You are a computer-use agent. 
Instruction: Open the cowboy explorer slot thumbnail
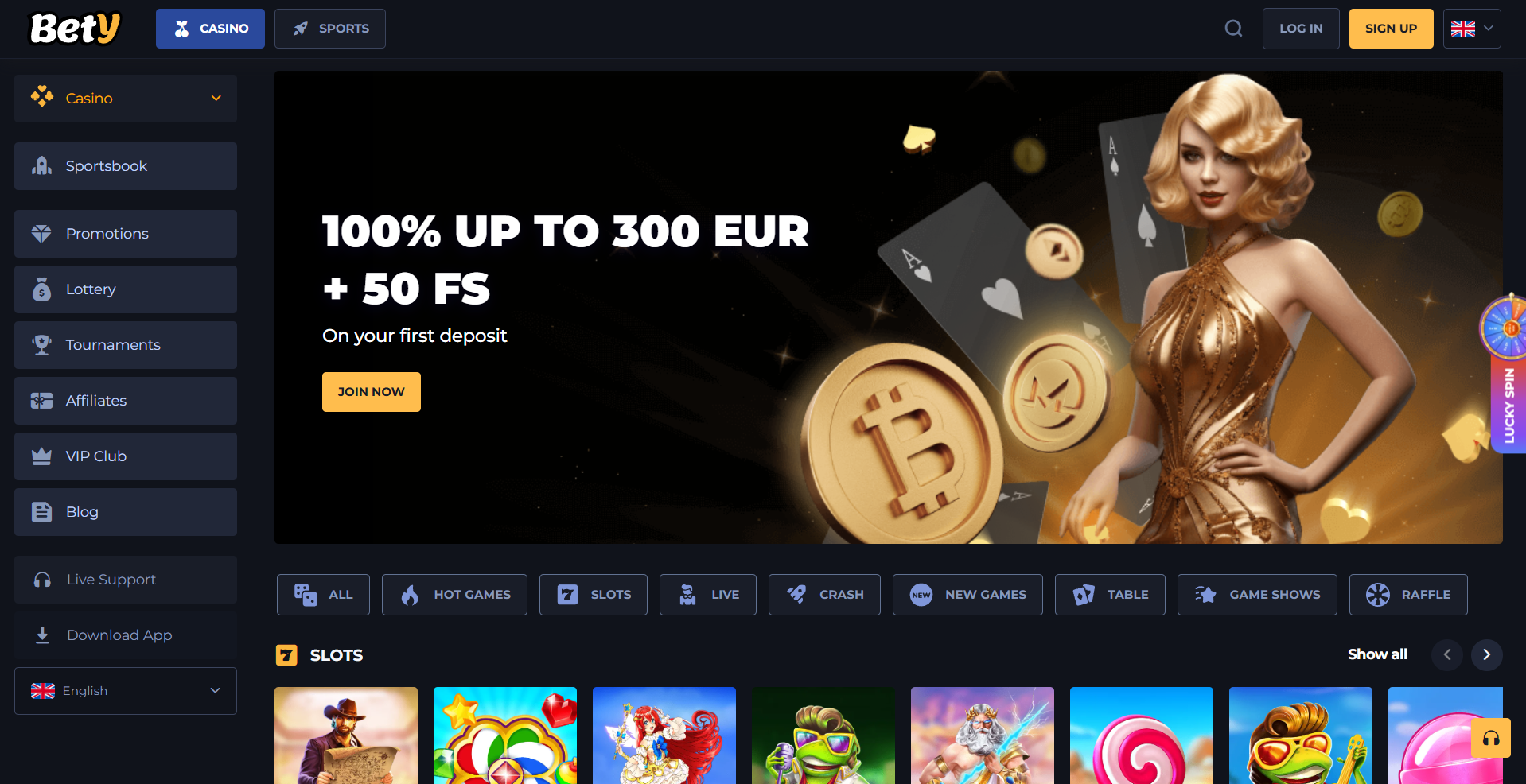pyautogui.click(x=346, y=735)
